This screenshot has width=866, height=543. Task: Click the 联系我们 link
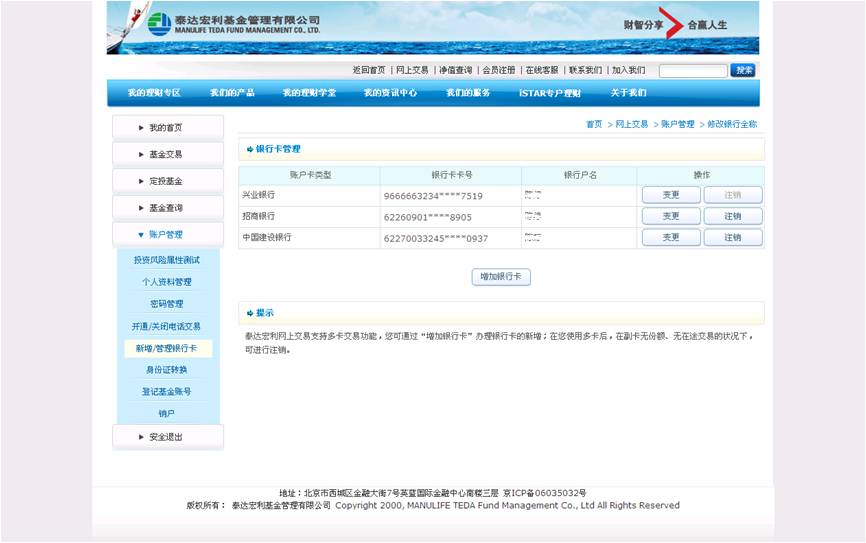(x=585, y=70)
